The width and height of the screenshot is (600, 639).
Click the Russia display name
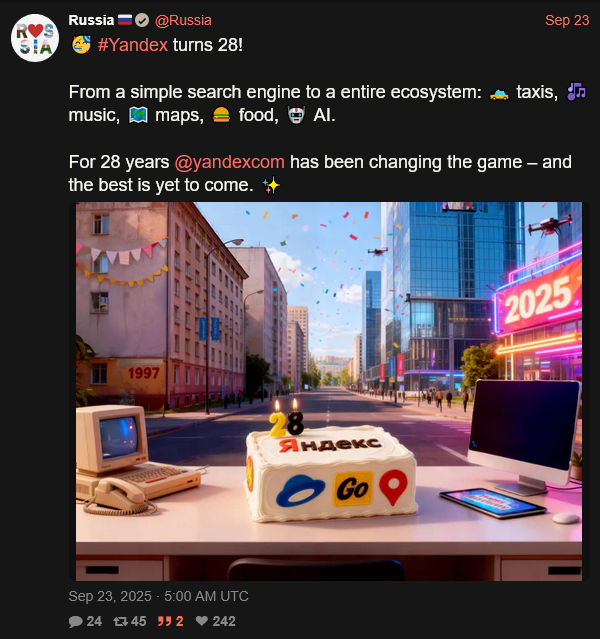91,20
